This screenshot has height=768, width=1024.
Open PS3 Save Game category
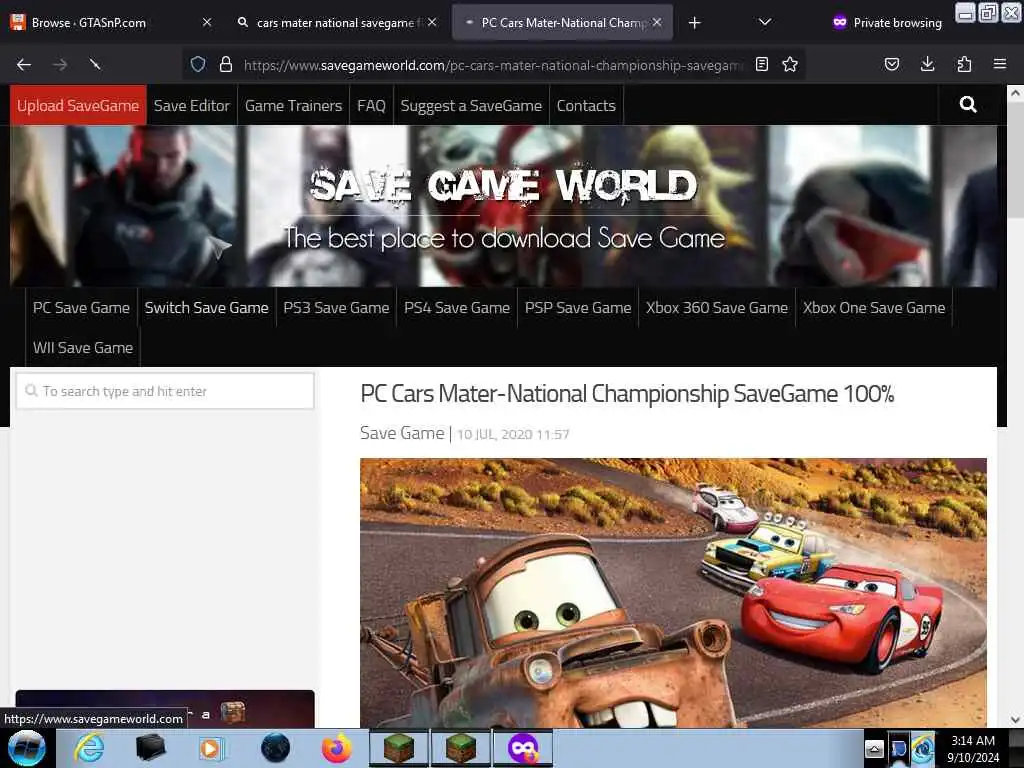click(336, 308)
